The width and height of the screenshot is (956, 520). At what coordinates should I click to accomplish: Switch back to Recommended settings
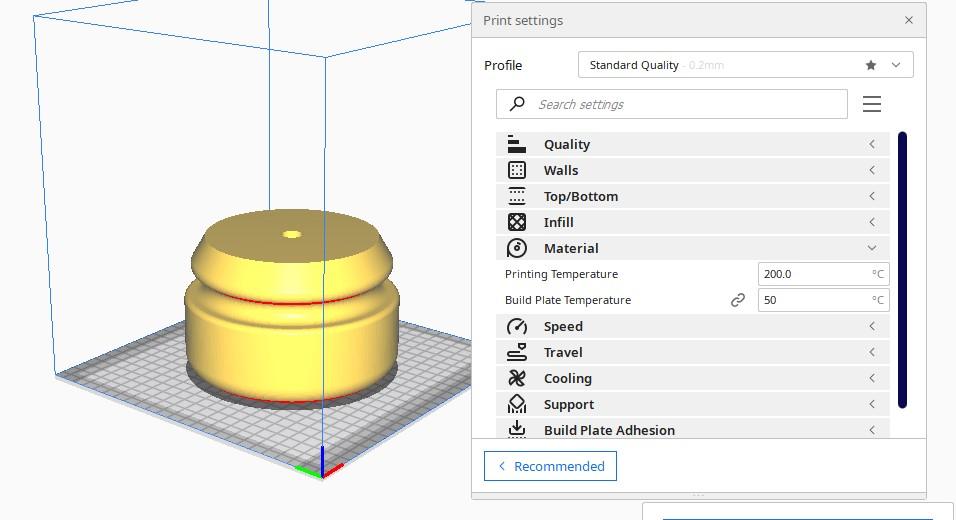tap(550, 466)
